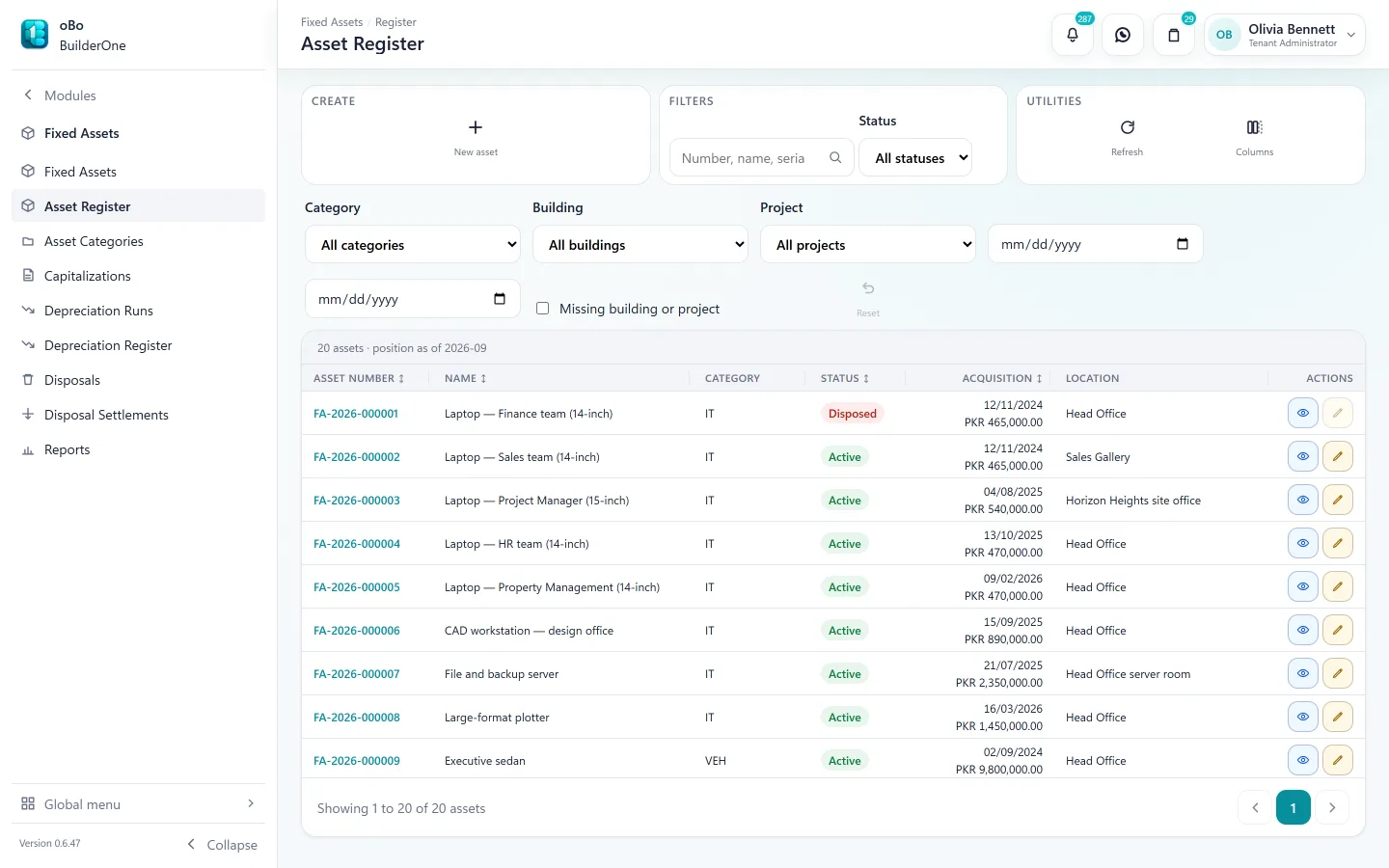View asset FA-2026-000003 with eye icon
The image size is (1389, 868).
[x=1303, y=500]
